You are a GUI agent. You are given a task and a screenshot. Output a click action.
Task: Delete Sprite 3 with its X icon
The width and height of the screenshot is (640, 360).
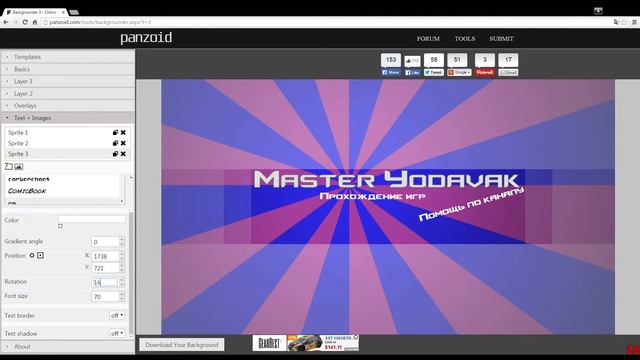[x=123, y=154]
